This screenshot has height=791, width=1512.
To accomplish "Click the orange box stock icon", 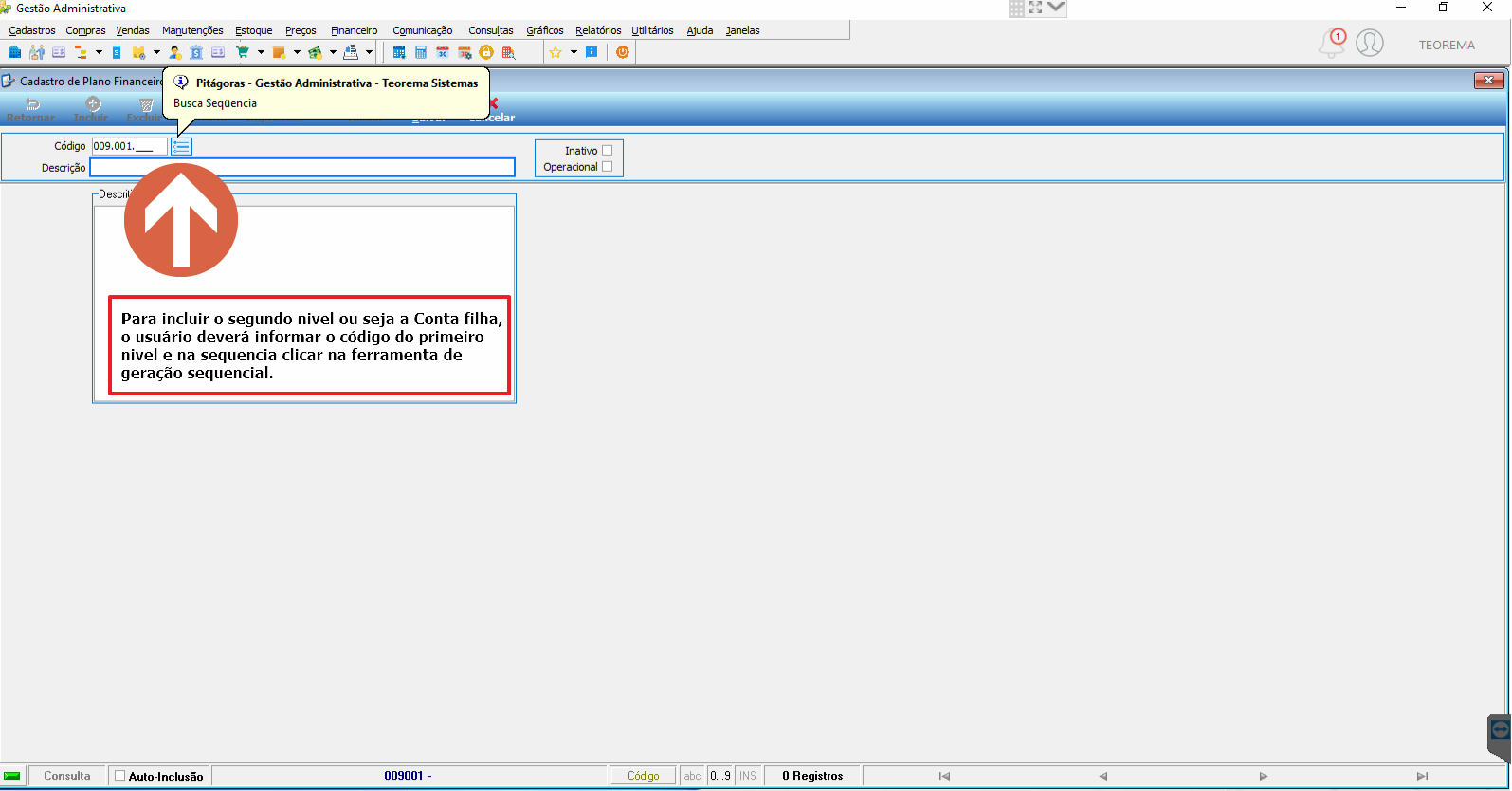I will tap(279, 52).
